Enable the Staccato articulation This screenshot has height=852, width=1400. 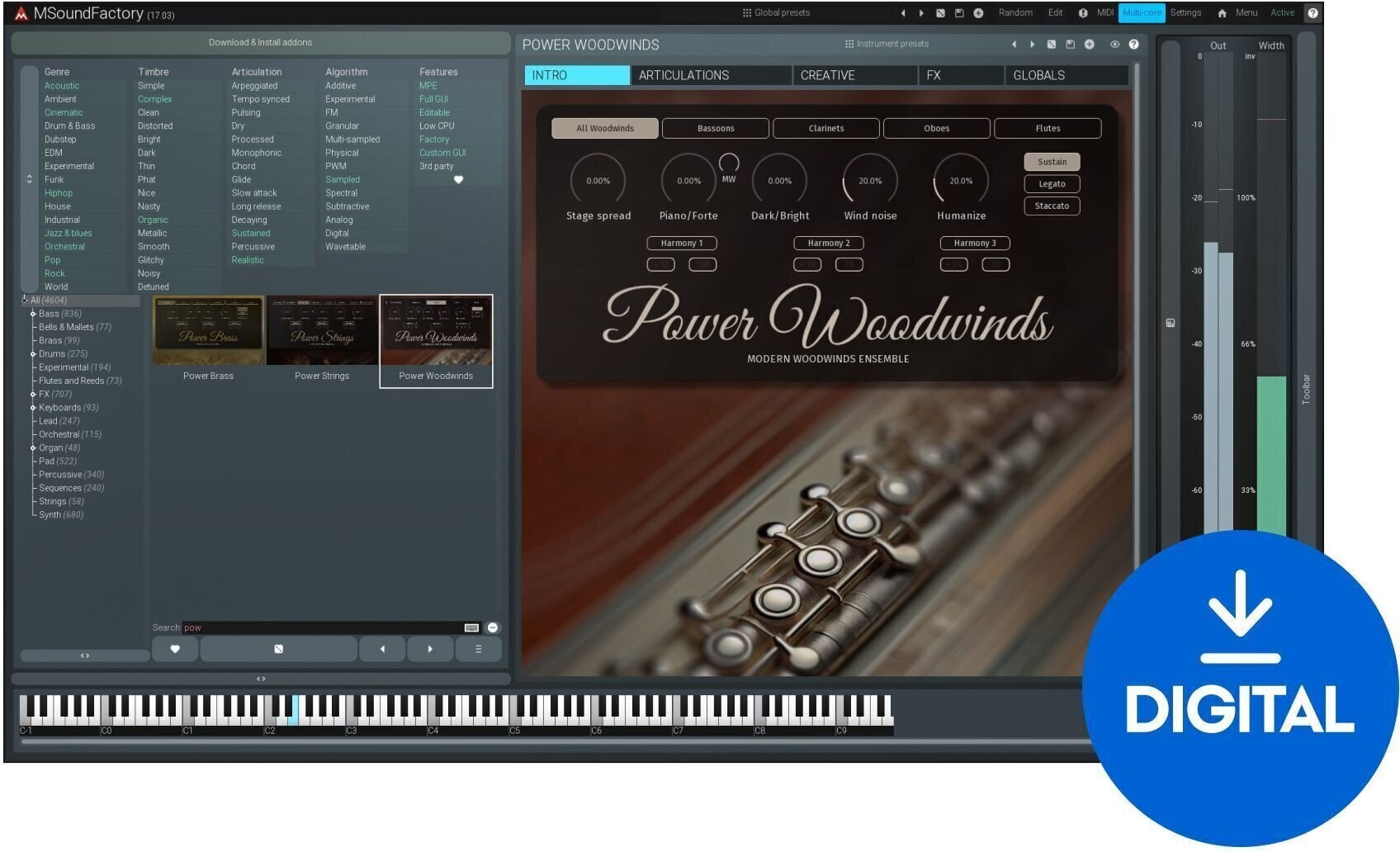pyautogui.click(x=1051, y=206)
